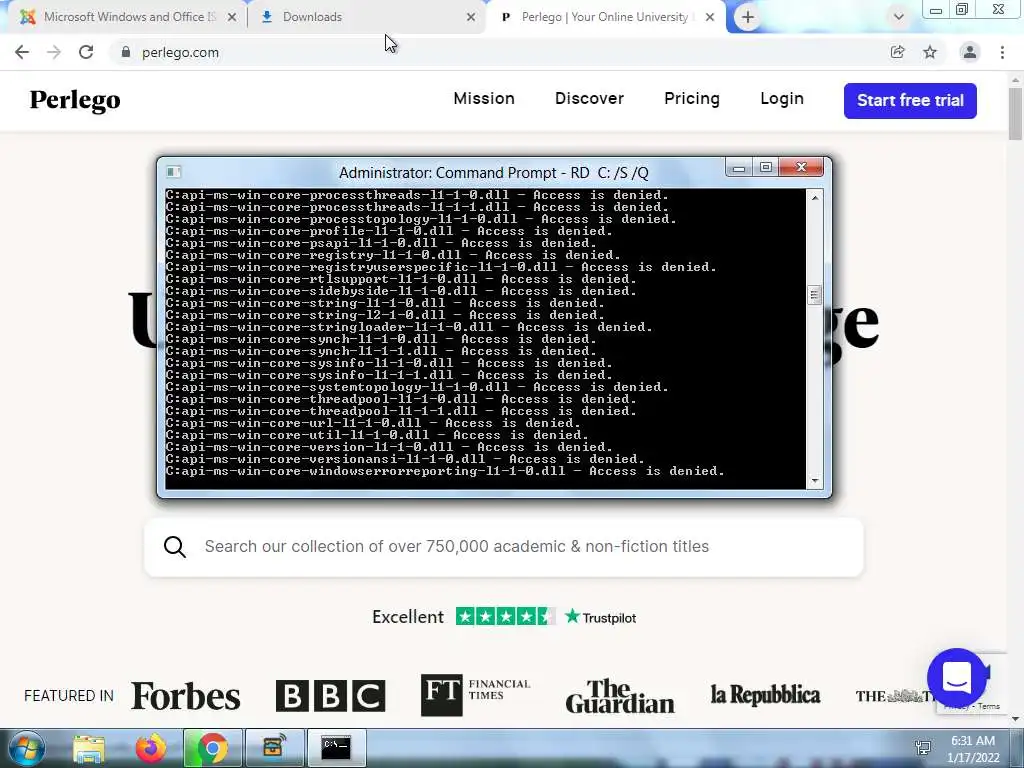1024x768 pixels.
Task: Click the browser forward arrow
Action: pos(54,52)
